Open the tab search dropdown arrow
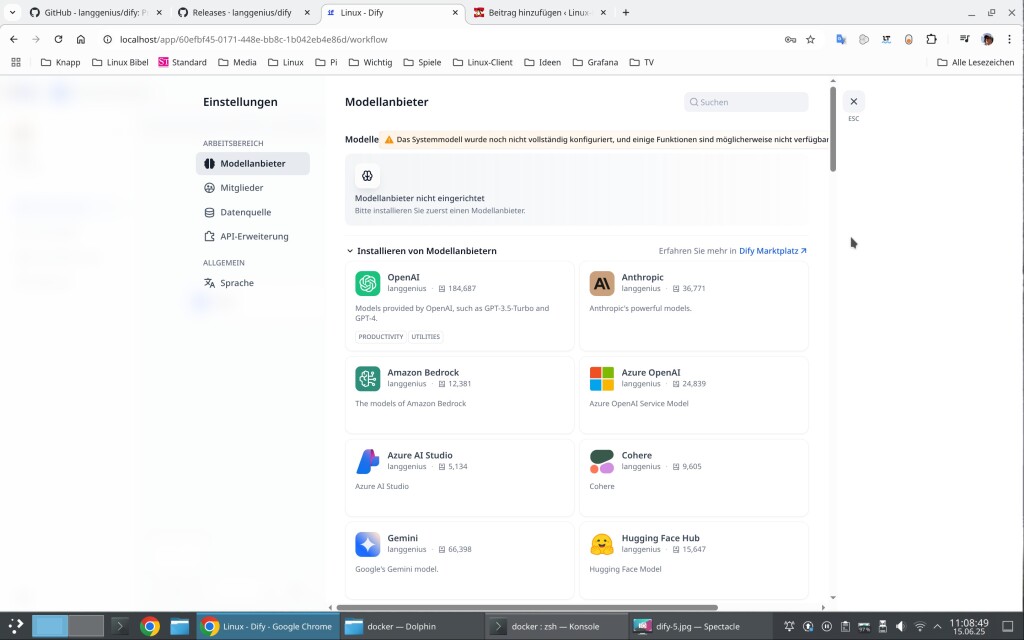The image size is (1024, 640). [x=12, y=12]
